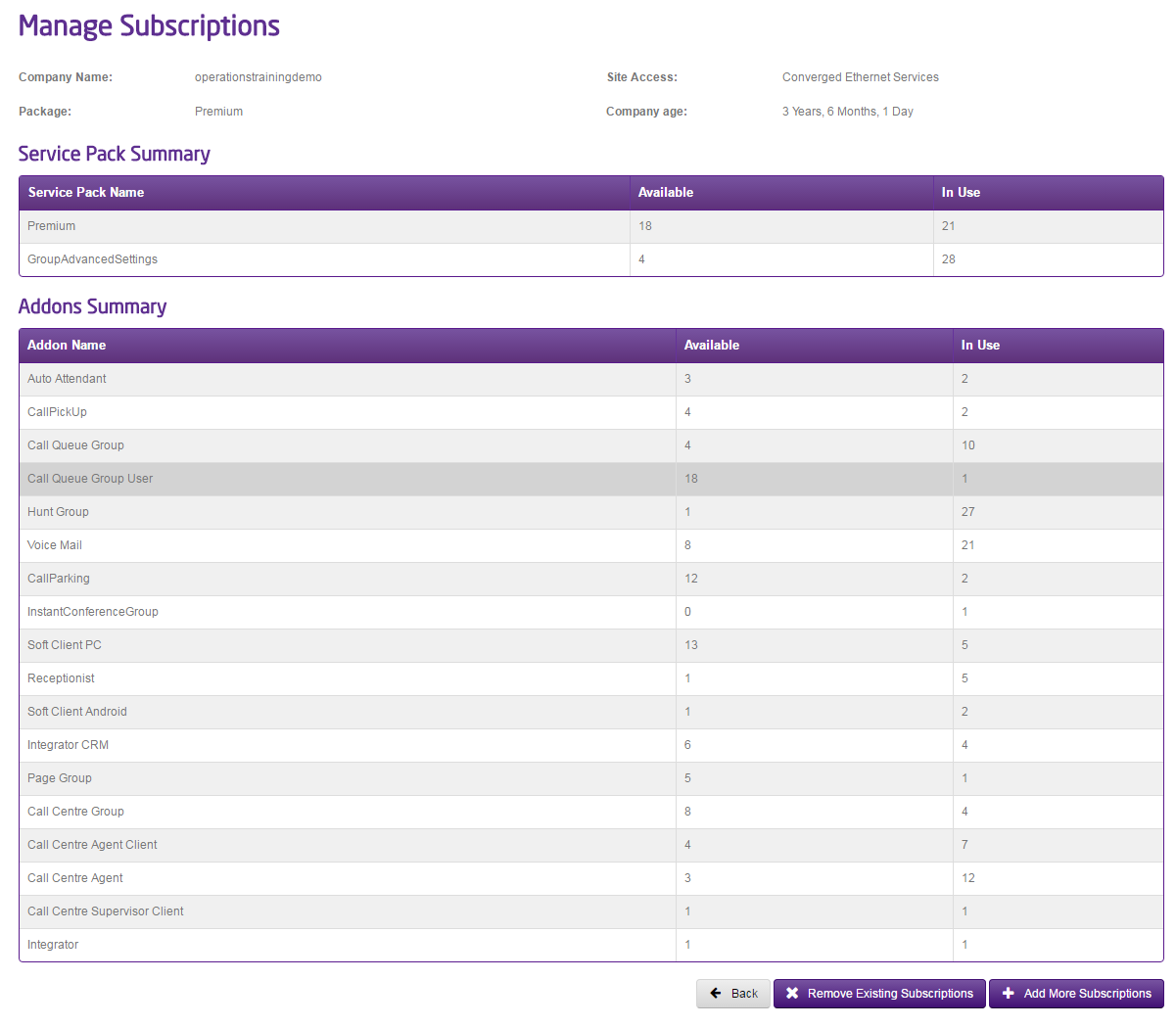Select In Use link for Call Centre Supervisor Client
Image resolution: width=1176 pixels, height=1027 pixels.
[x=964, y=911]
